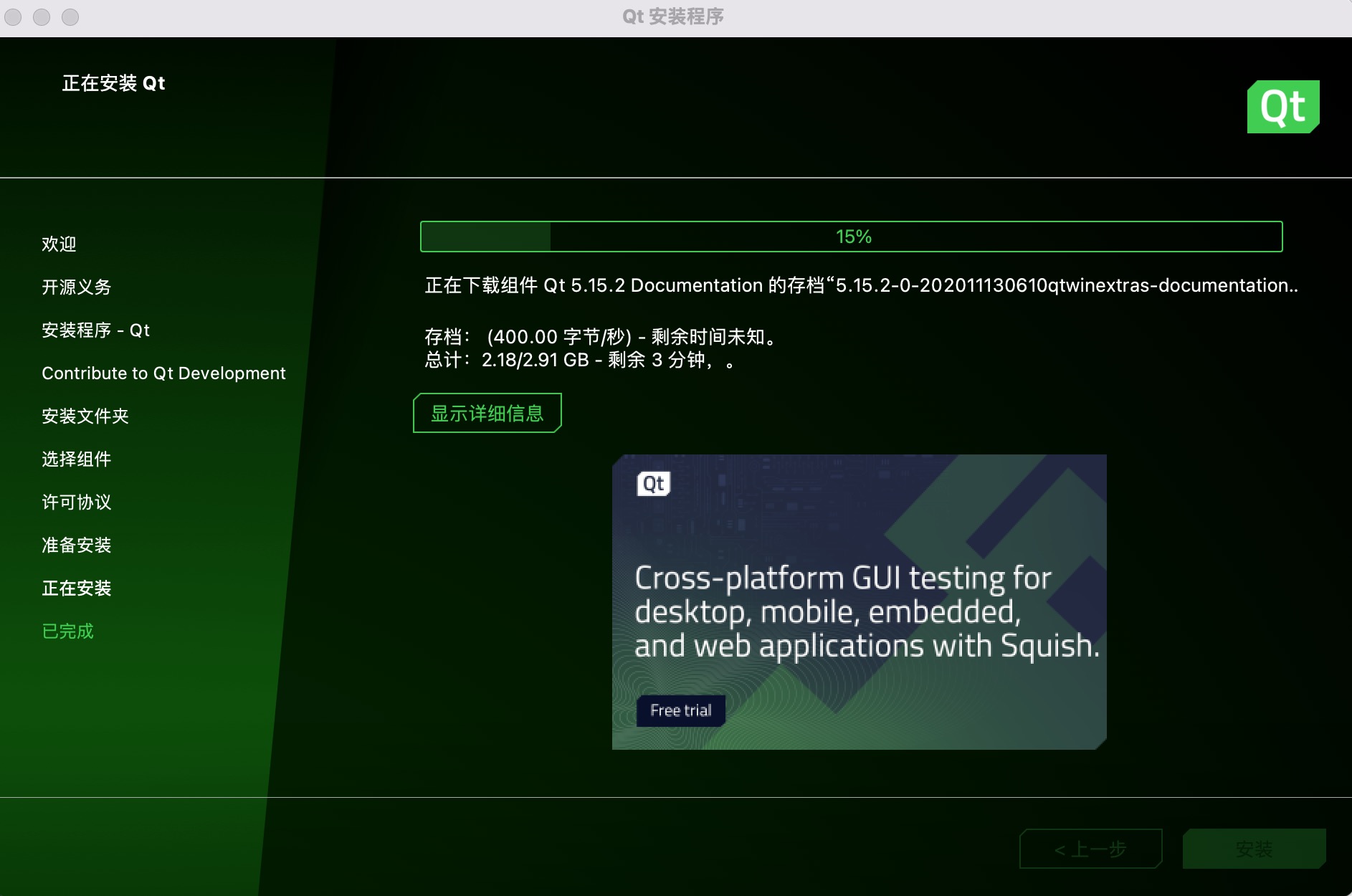Click the 安装 install button

(1255, 849)
